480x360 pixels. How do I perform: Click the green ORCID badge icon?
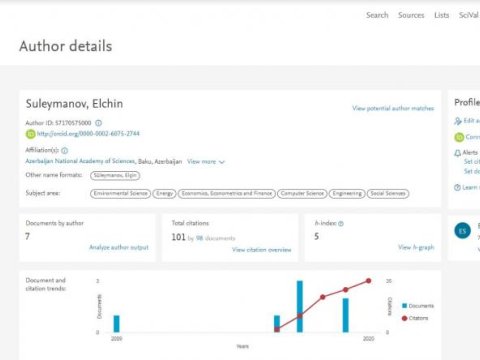pos(30,134)
